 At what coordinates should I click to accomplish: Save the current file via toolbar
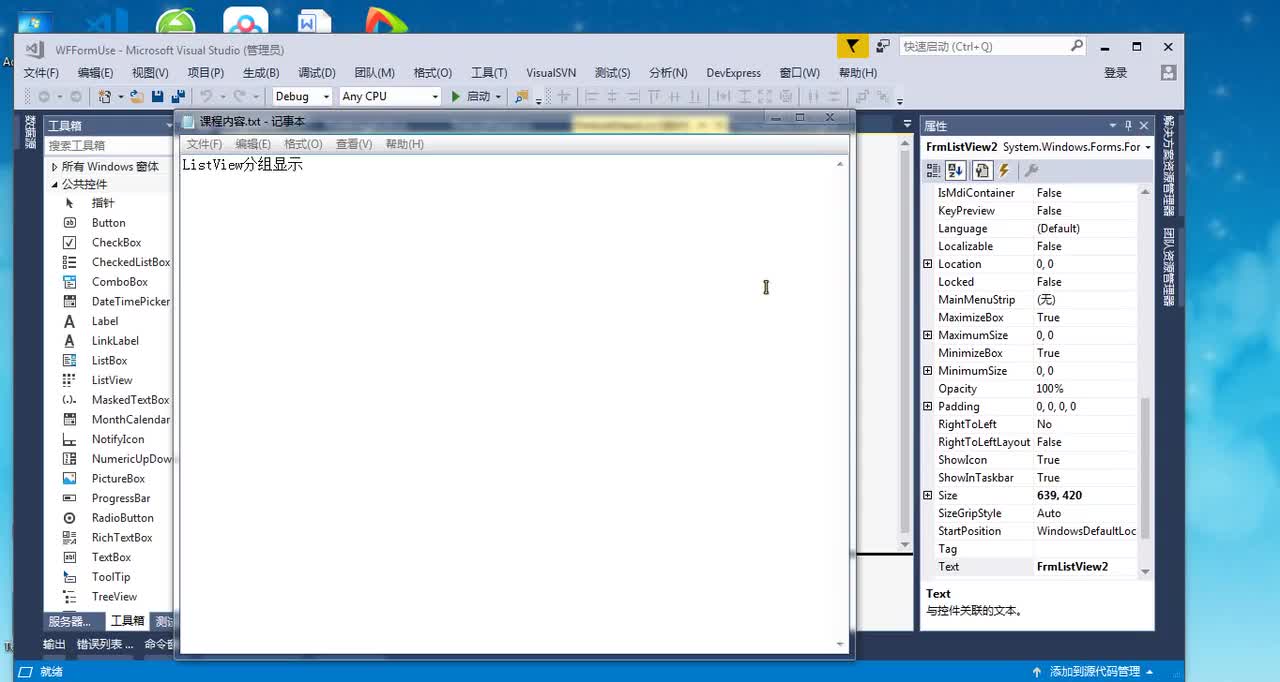(x=157, y=96)
